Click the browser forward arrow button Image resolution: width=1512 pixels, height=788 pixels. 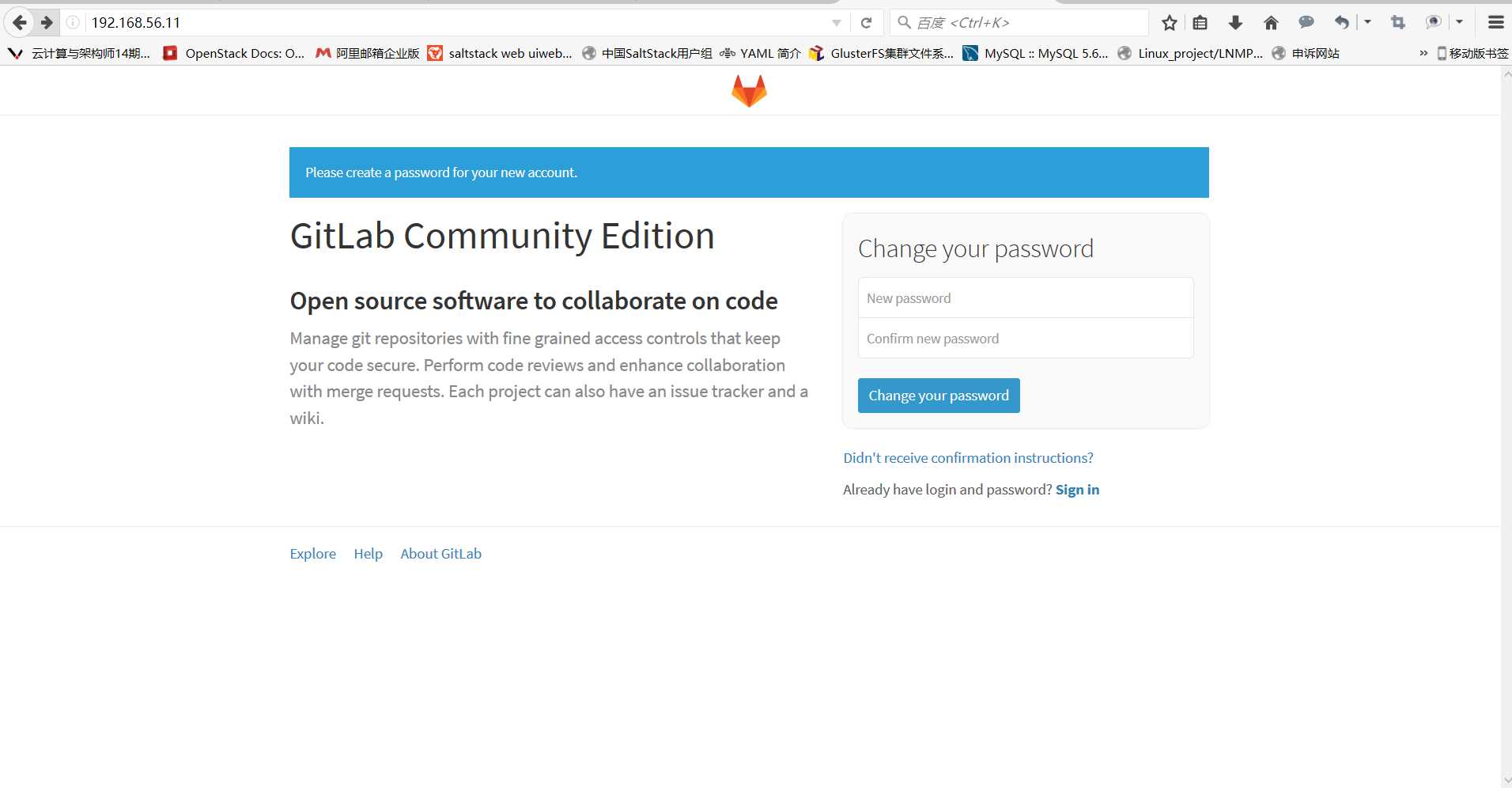(x=47, y=23)
